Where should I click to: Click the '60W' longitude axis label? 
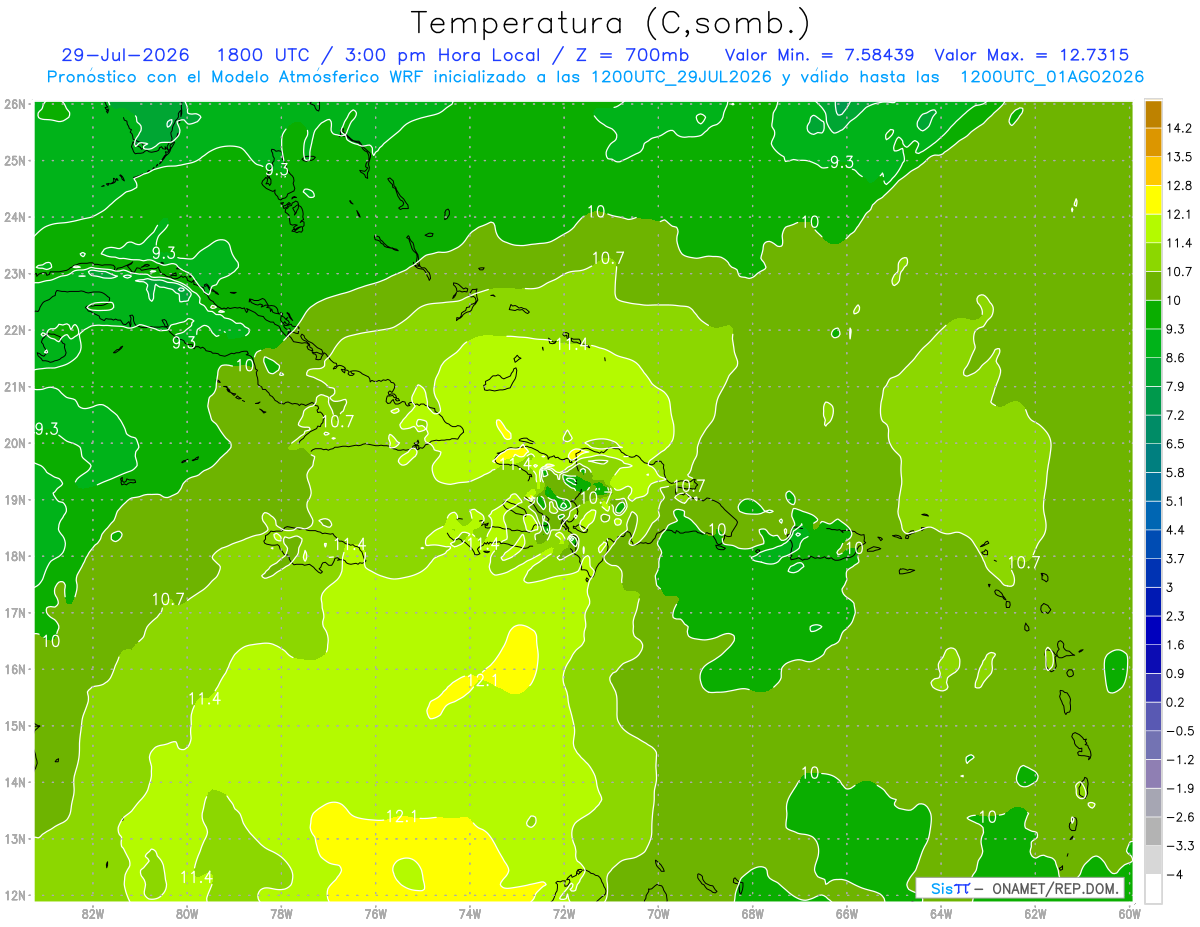(x=1128, y=913)
